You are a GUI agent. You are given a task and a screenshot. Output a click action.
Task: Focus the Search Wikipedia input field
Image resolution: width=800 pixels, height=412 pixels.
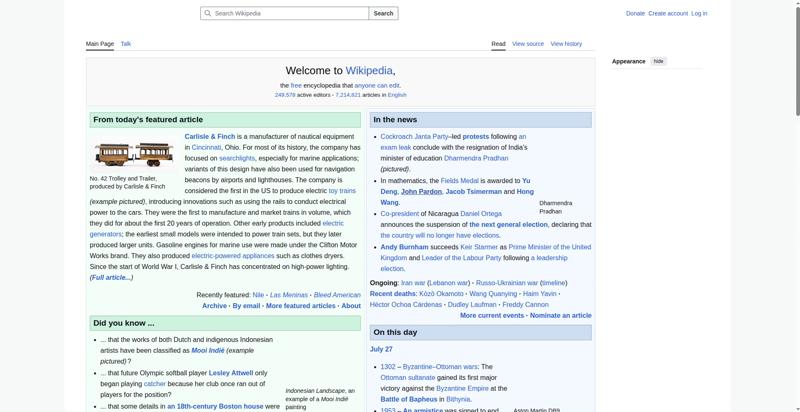pyautogui.click(x=285, y=13)
